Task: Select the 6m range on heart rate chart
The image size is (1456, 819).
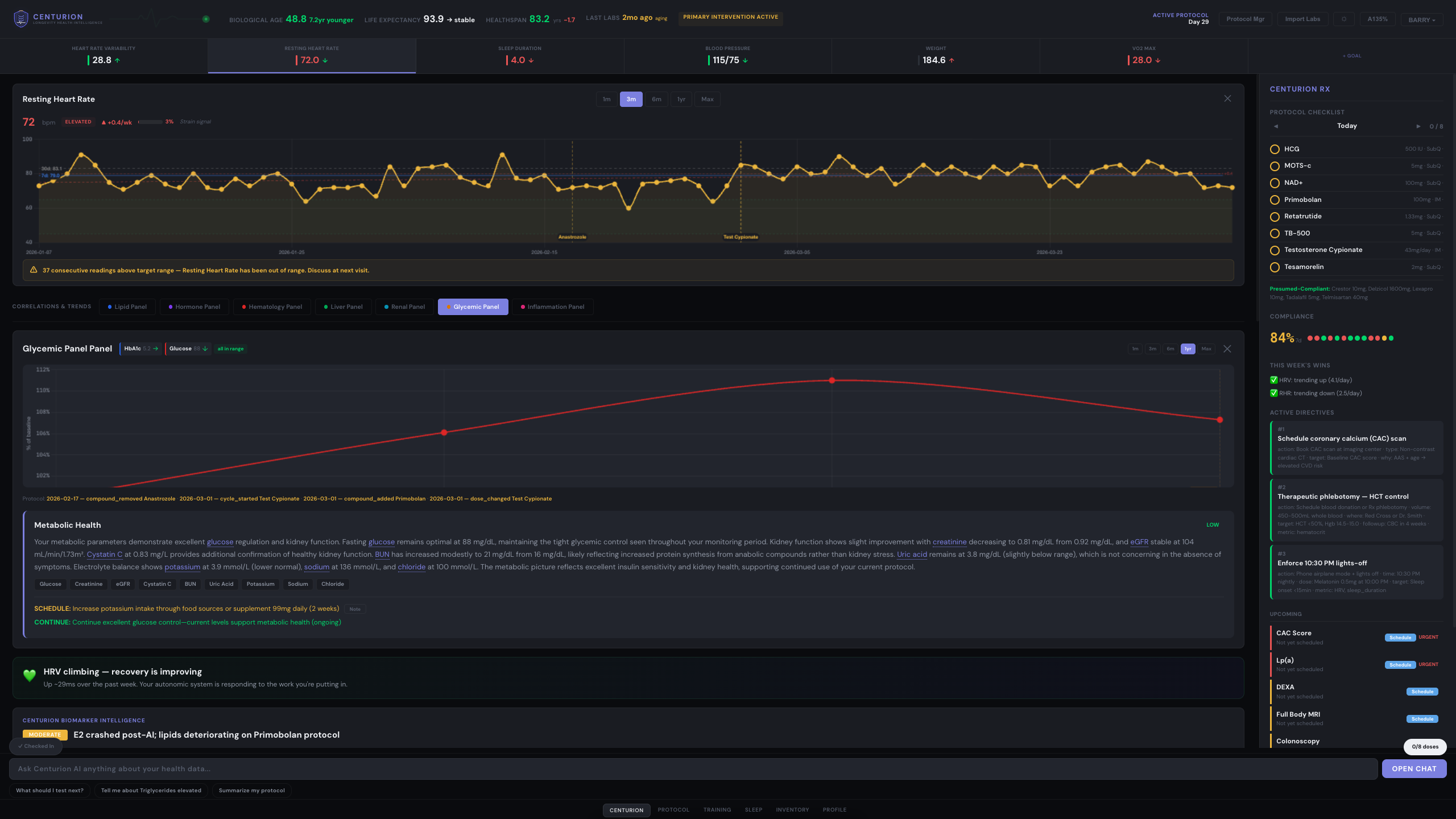Action: (x=656, y=100)
